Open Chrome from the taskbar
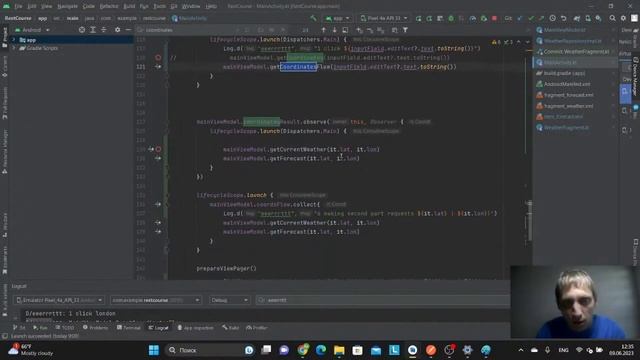 302,350
